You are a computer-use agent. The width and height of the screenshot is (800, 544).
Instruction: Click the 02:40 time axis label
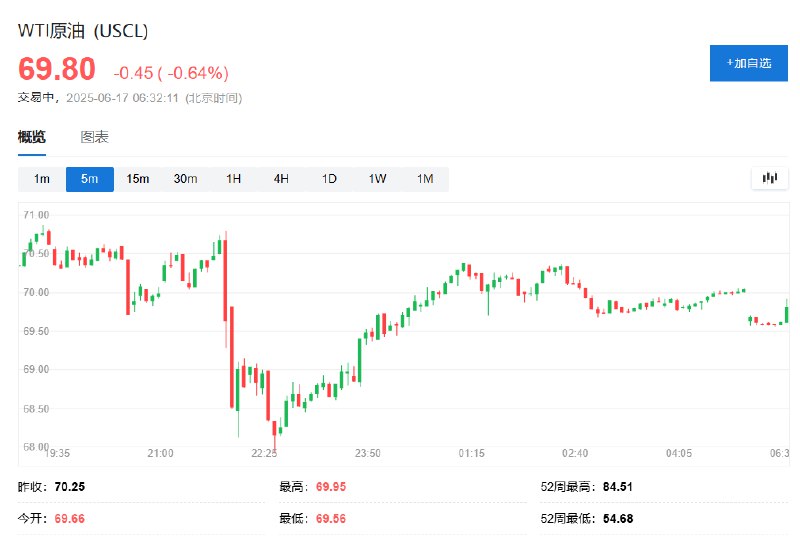(575, 453)
